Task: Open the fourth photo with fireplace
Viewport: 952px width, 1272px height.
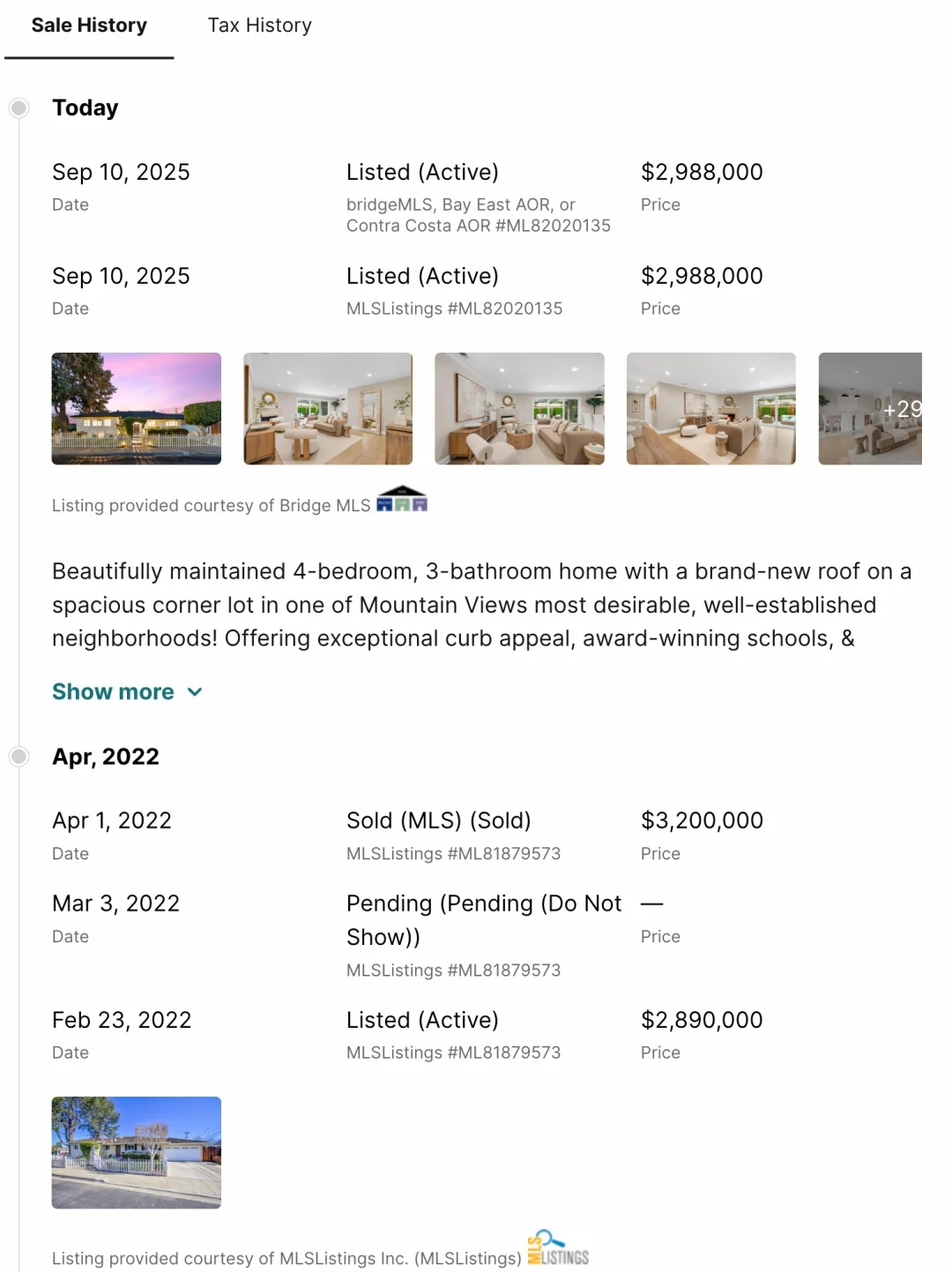Action: click(711, 408)
